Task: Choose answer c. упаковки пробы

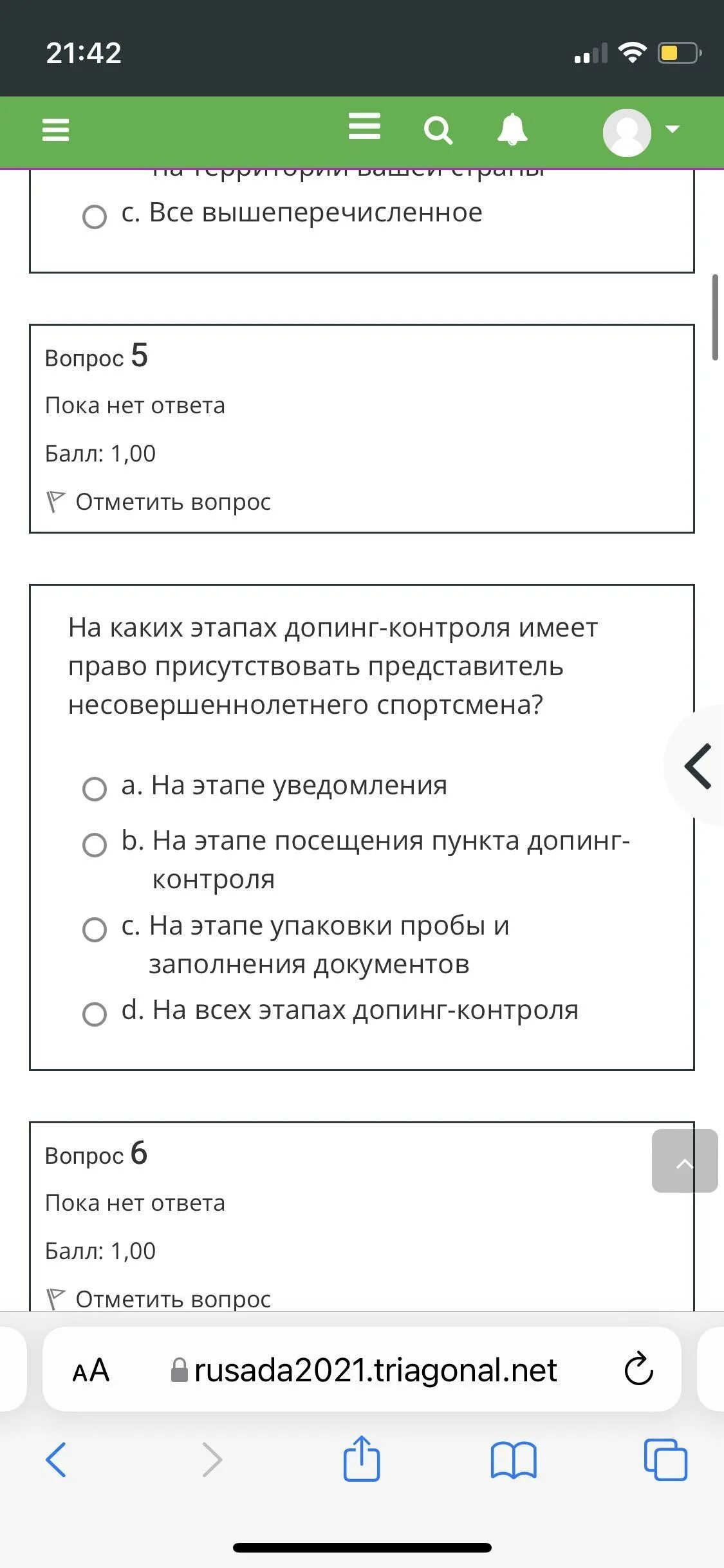Action: click(x=95, y=929)
